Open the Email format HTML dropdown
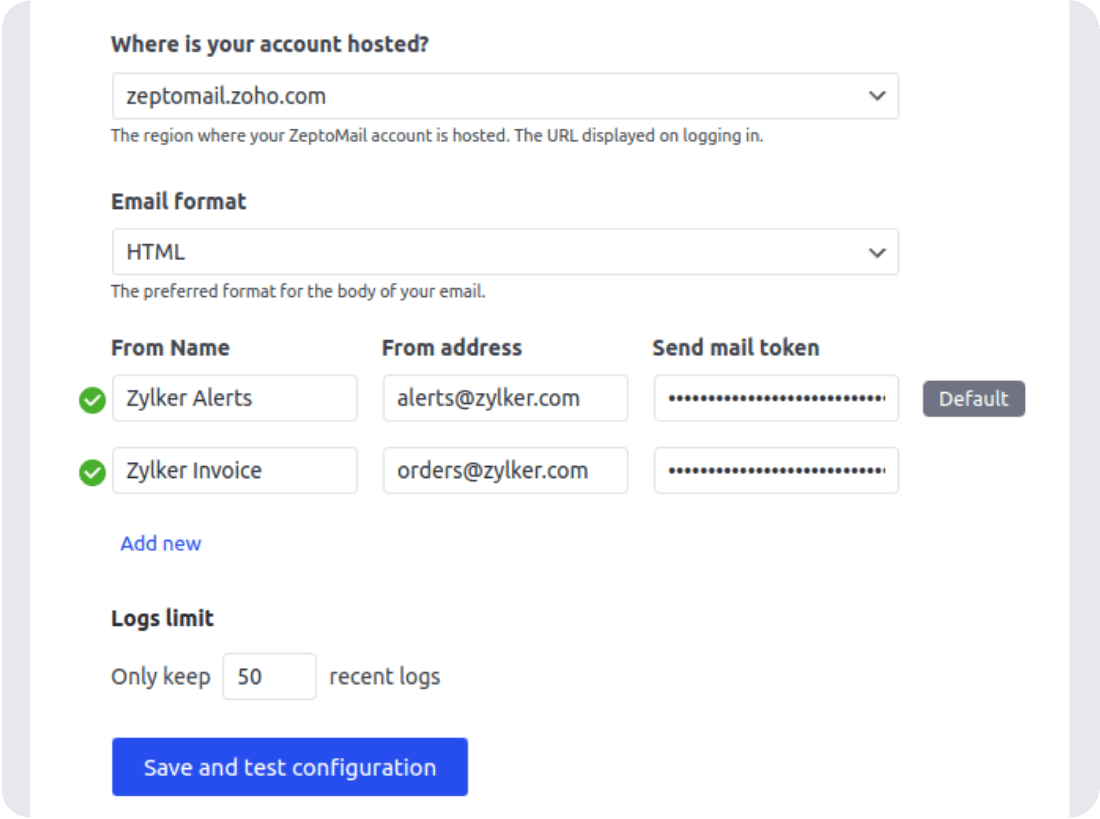The image size is (1100, 819). (505, 252)
